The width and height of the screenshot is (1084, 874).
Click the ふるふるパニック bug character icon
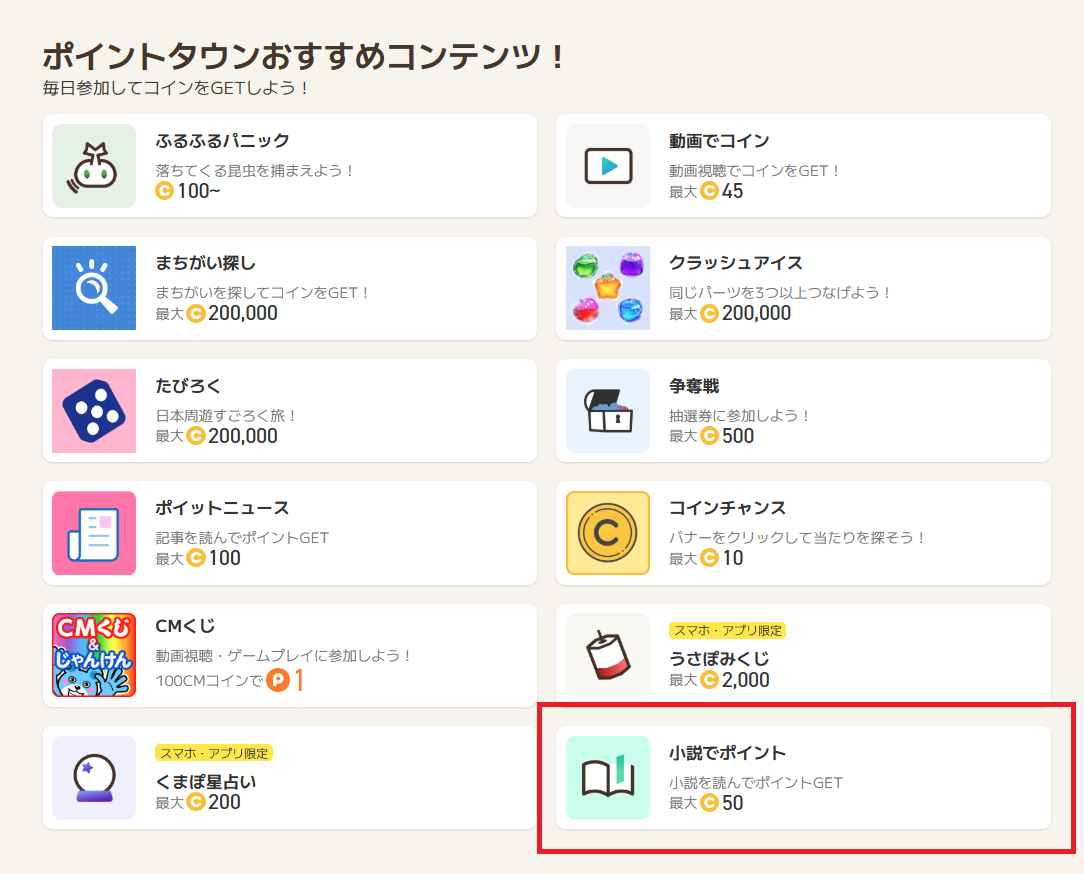94,166
